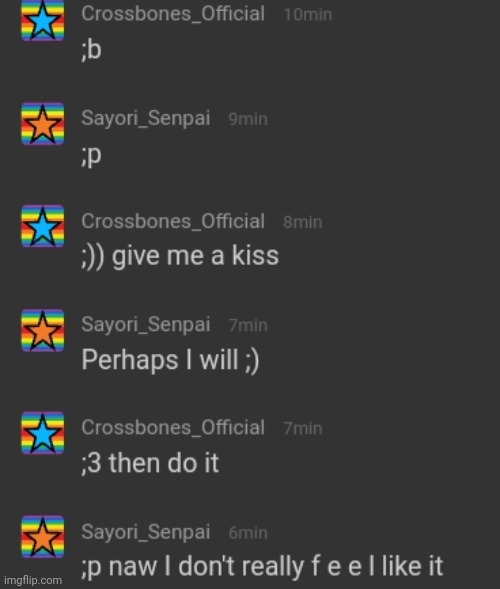The width and height of the screenshot is (500, 589).
Task: Select the ;3 then do it comment text
Action: [x=150, y=463]
